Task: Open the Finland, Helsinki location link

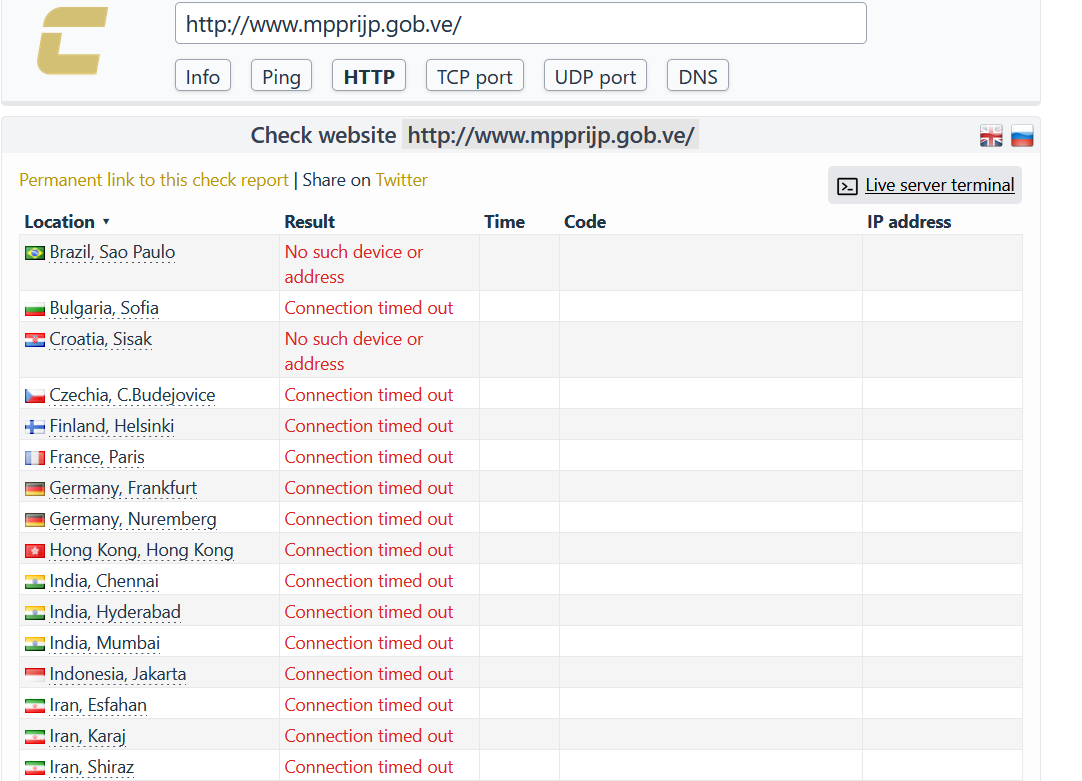Action: pyautogui.click(x=112, y=426)
